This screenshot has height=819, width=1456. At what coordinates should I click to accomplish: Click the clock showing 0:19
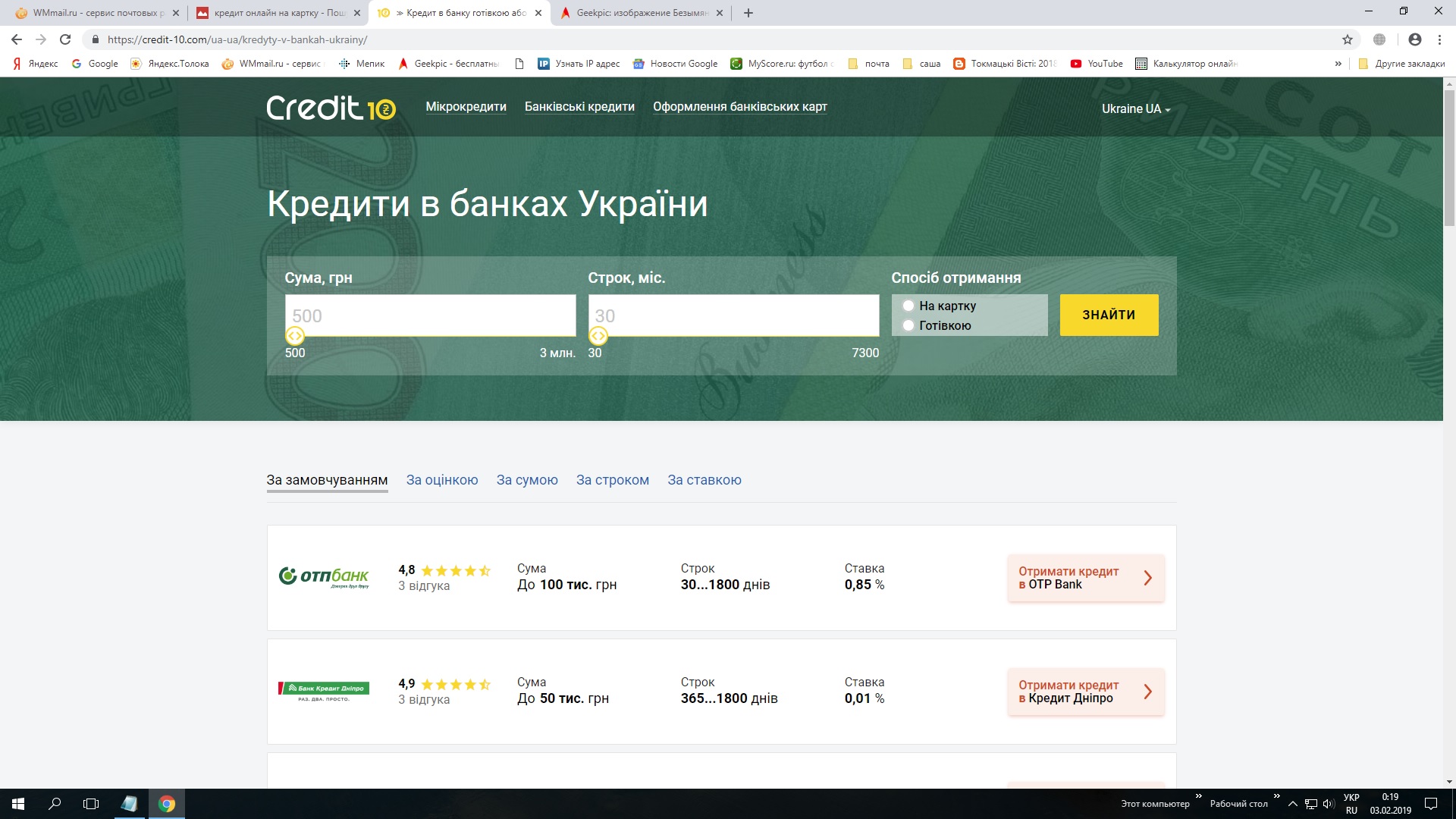pyautogui.click(x=1390, y=797)
